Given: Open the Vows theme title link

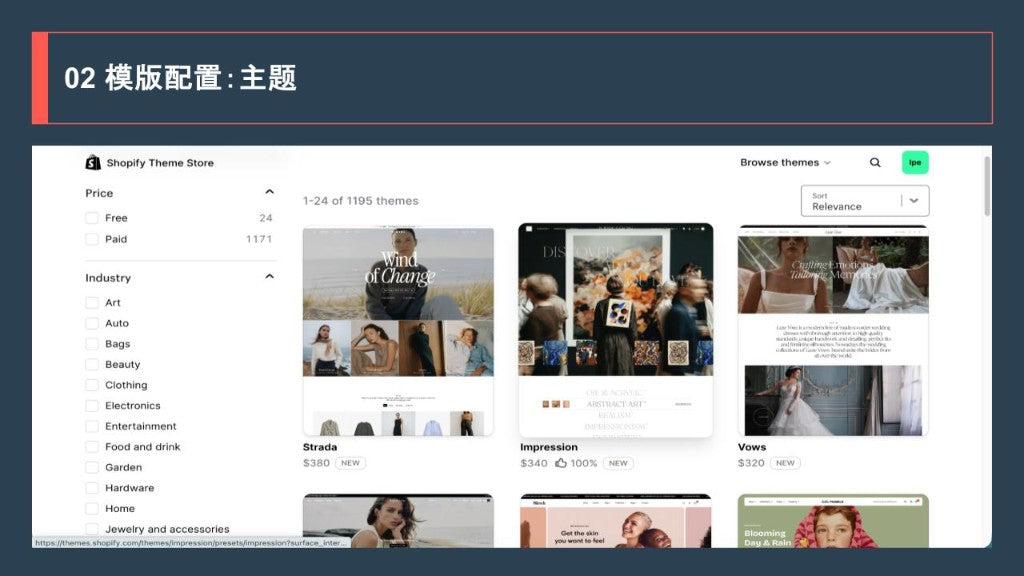Looking at the screenshot, I should (752, 447).
